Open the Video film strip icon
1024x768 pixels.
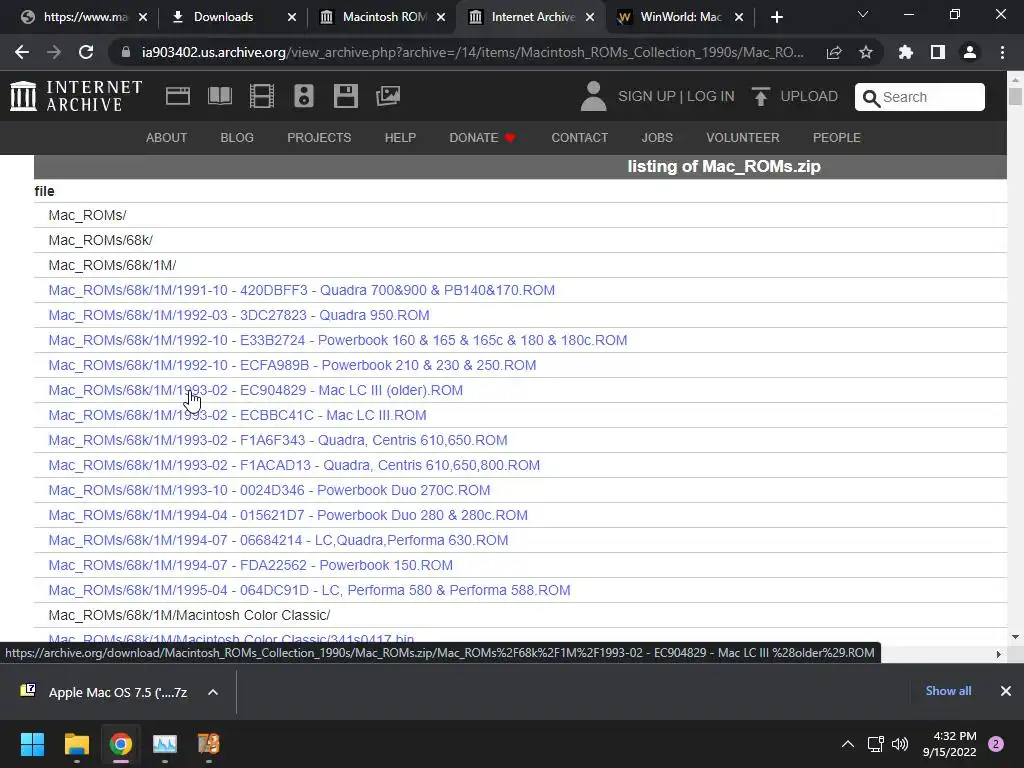point(261,96)
